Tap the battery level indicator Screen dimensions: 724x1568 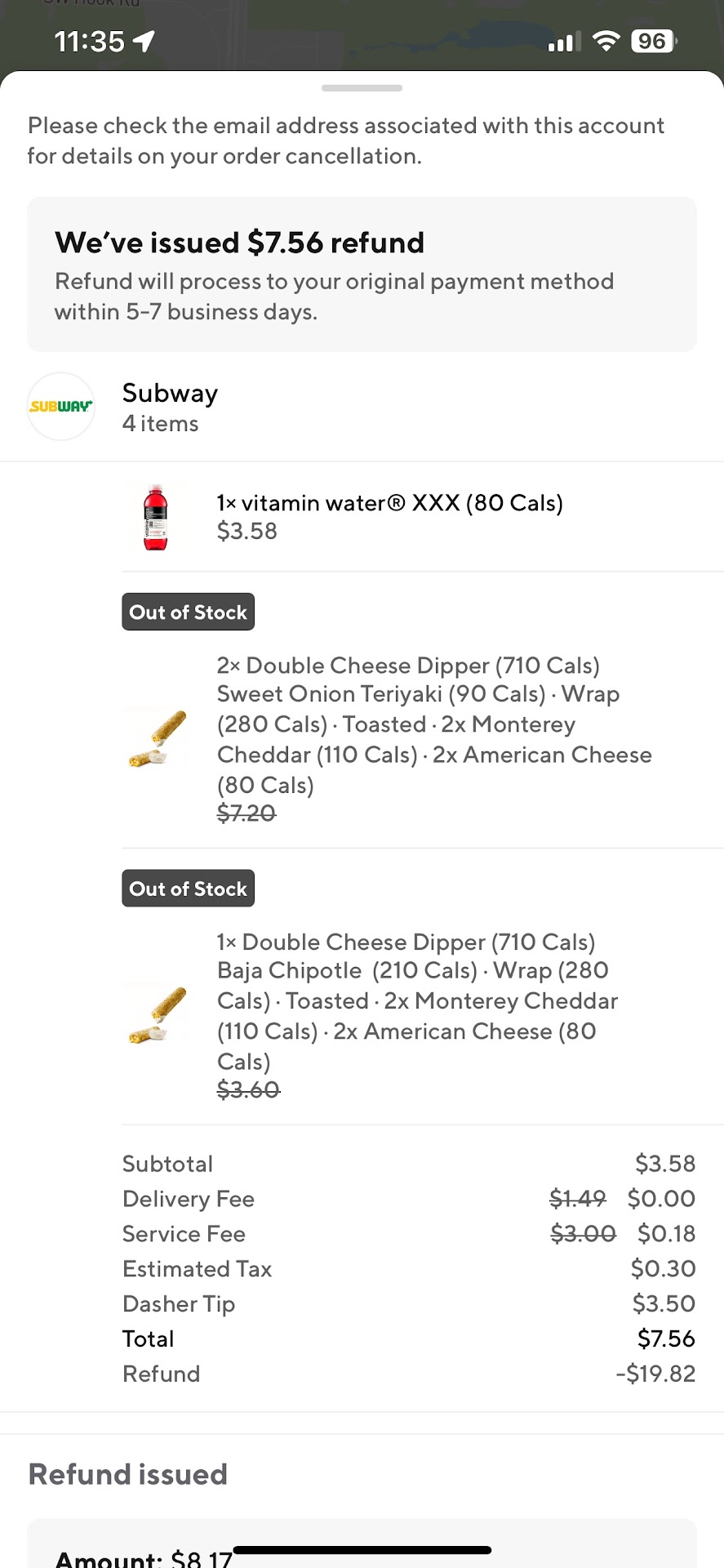(x=653, y=41)
